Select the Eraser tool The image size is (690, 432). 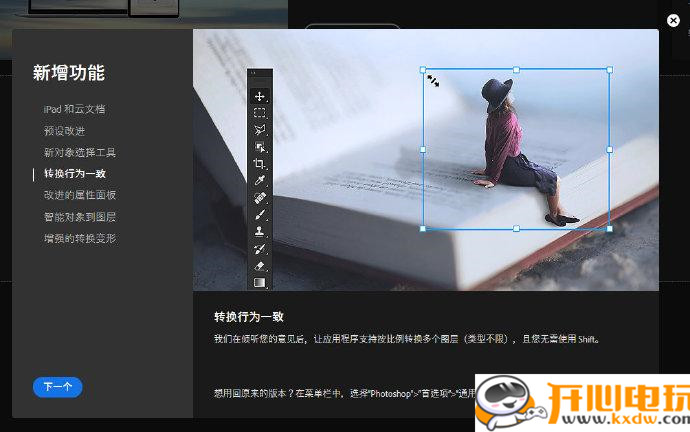[260, 266]
